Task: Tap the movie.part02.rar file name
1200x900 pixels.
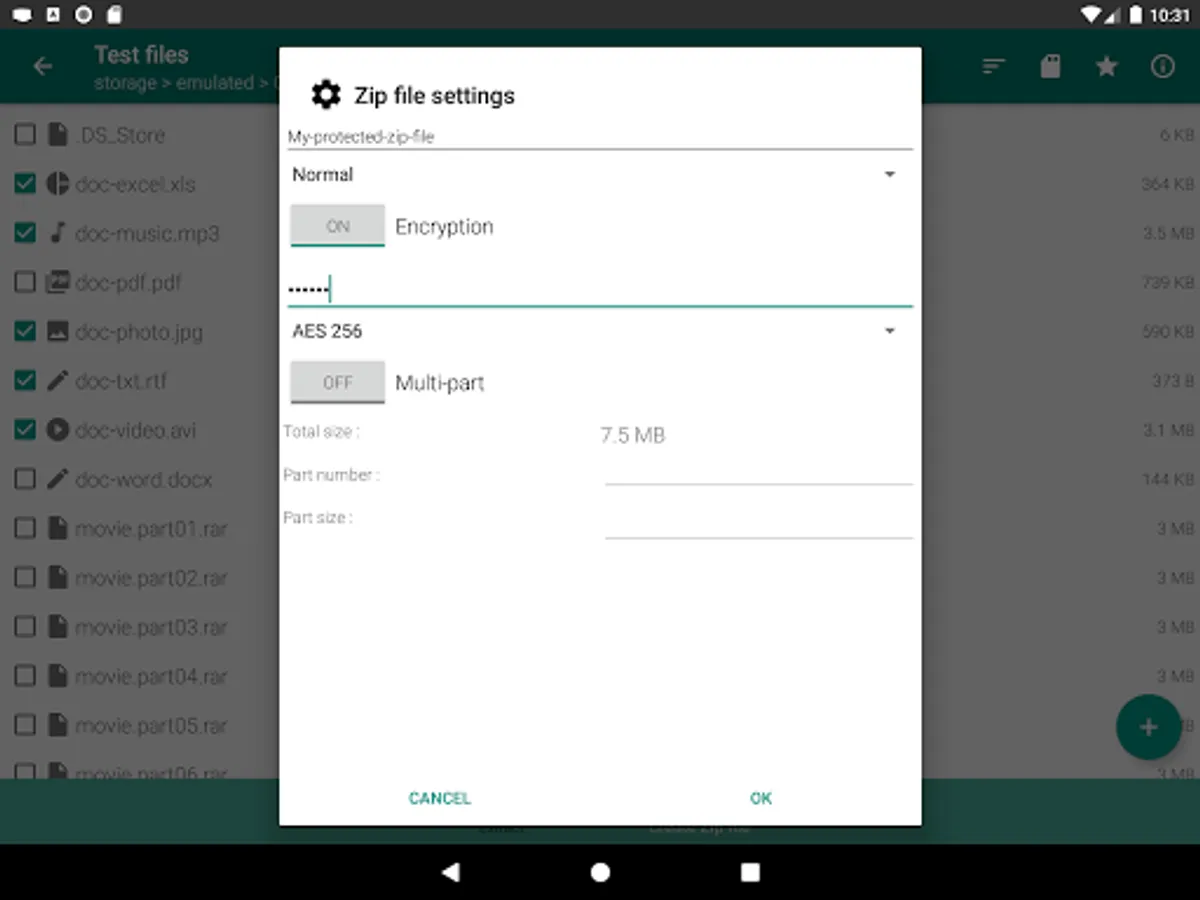Action: coord(152,578)
